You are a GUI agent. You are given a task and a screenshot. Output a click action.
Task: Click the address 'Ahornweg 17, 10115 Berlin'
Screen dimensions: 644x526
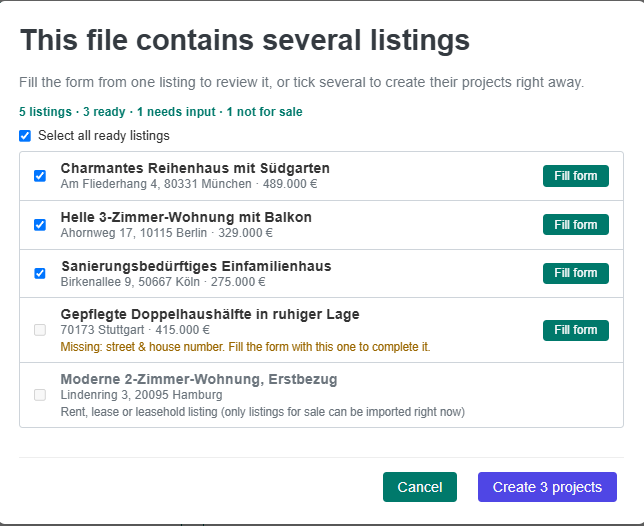(x=134, y=233)
